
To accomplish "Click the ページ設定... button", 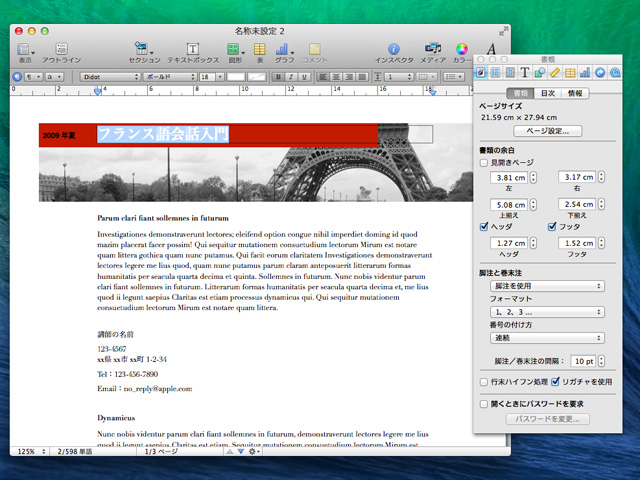I will [547, 131].
